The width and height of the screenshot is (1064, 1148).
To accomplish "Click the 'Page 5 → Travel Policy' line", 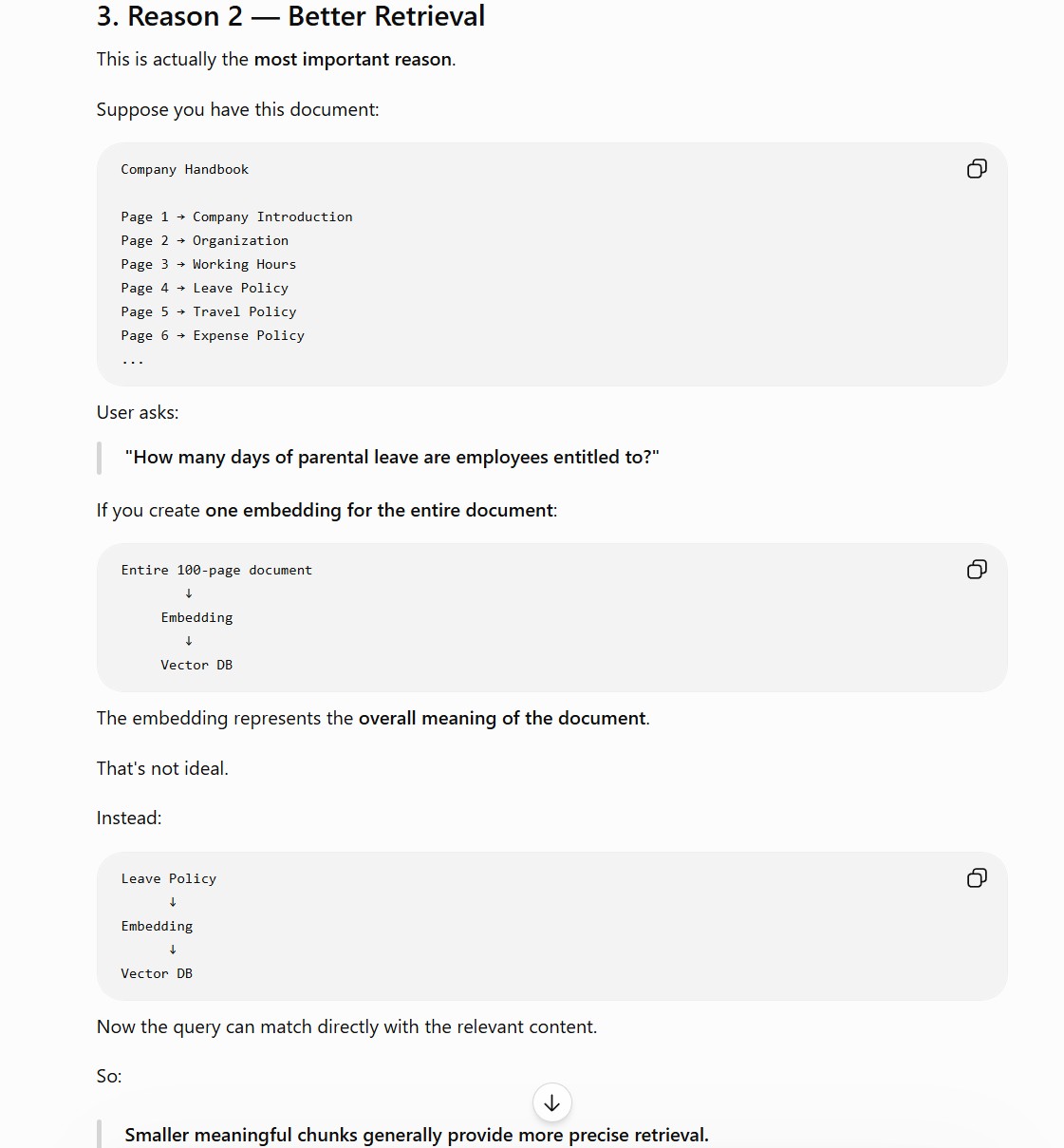I will point(209,311).
